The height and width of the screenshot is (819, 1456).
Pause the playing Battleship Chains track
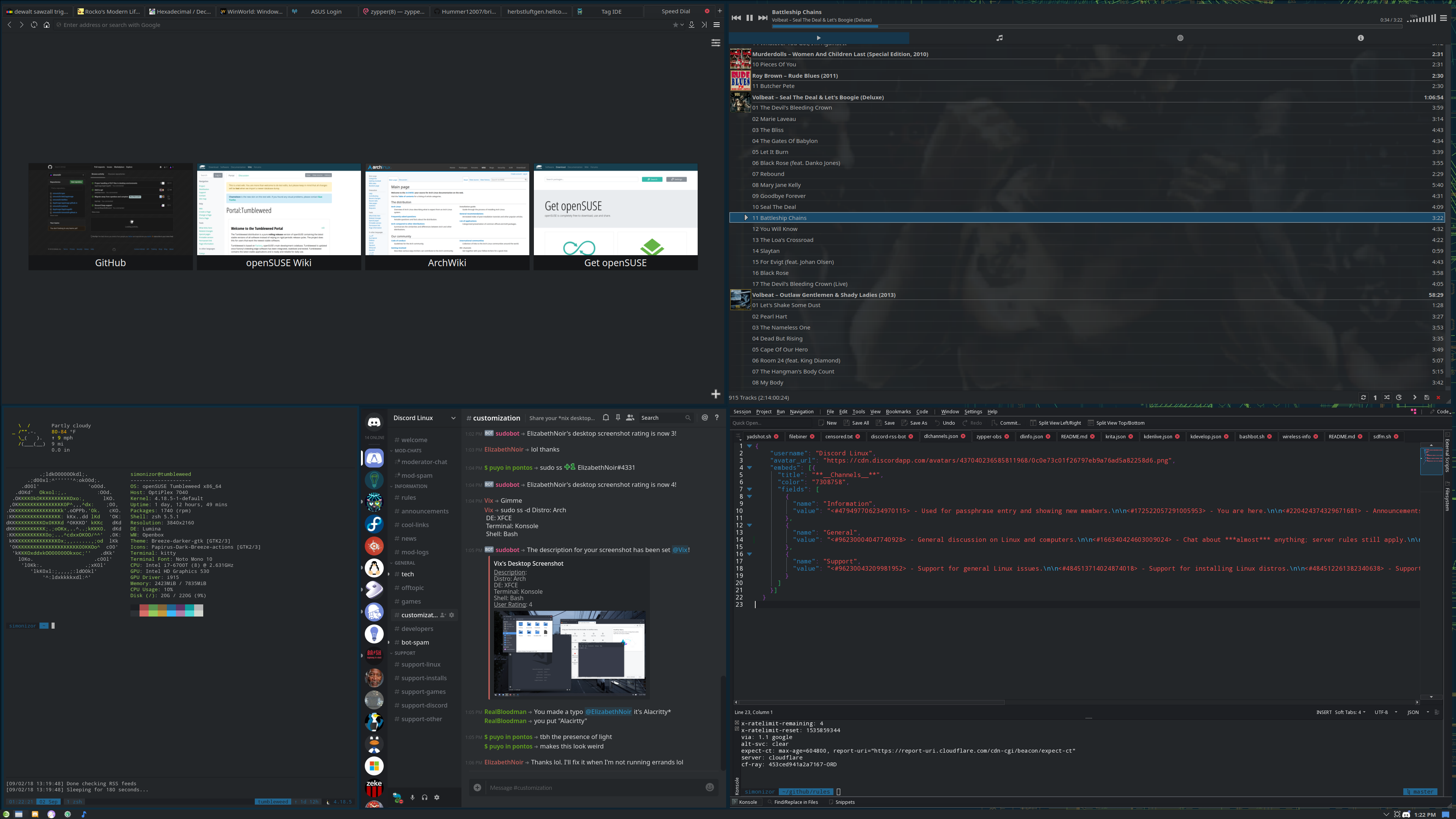(750, 17)
